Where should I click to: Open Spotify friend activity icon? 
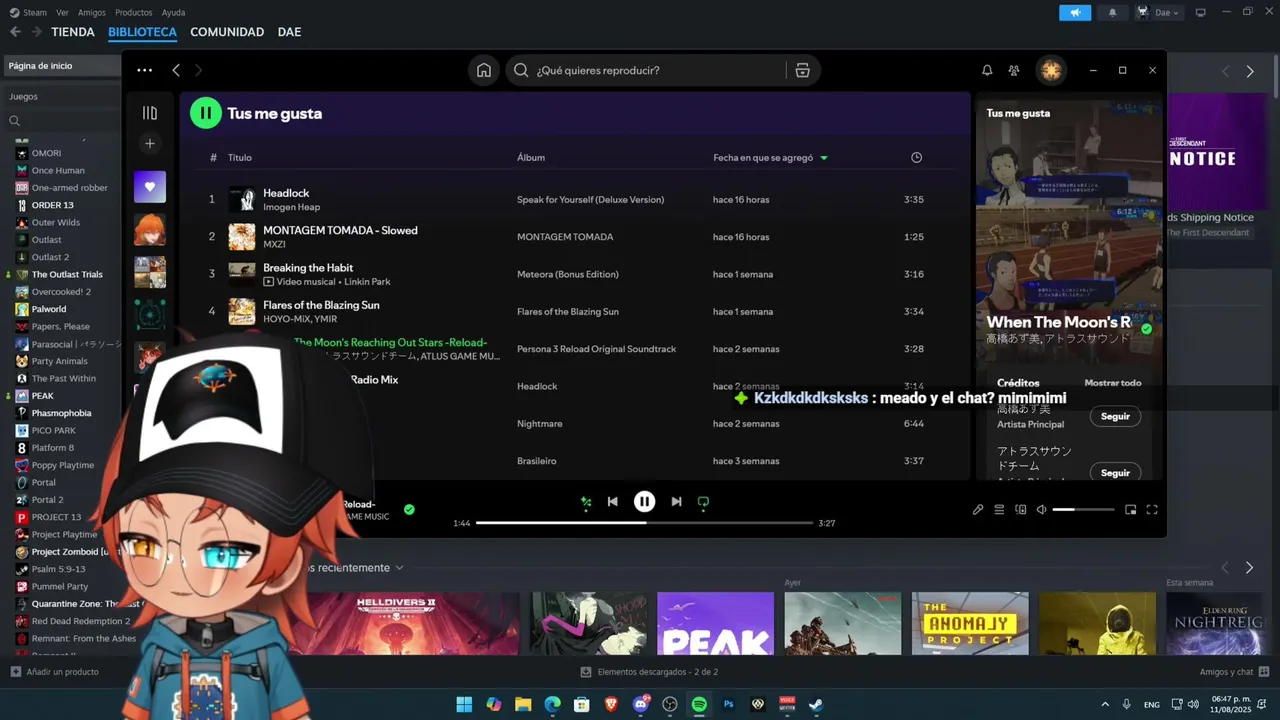tap(1014, 70)
